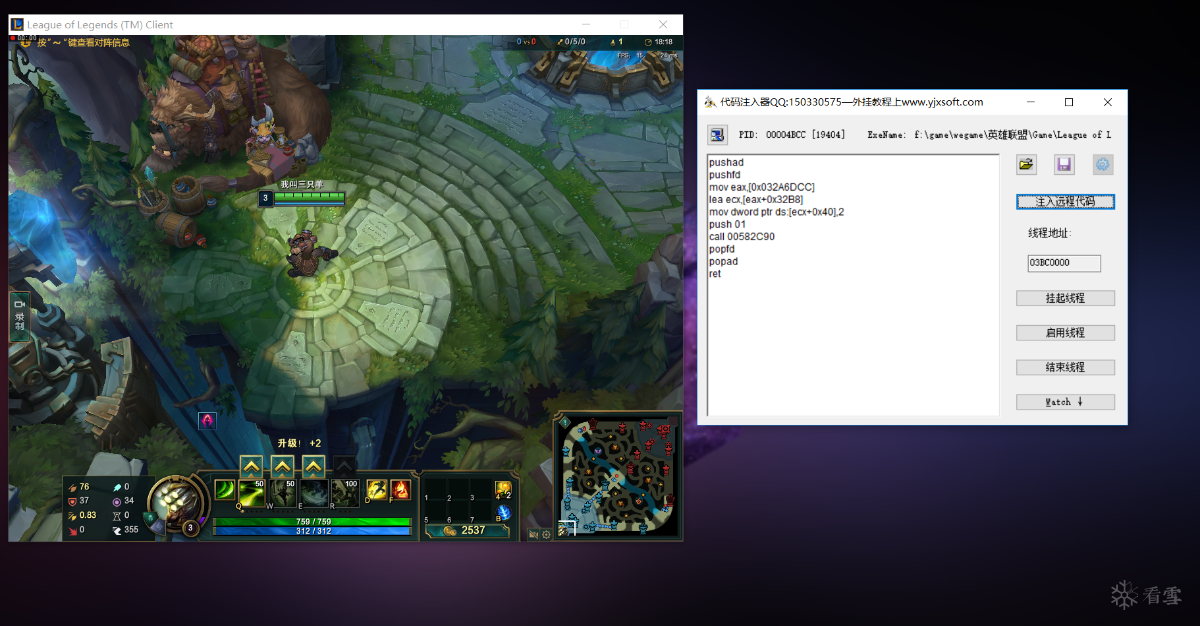Viewport: 1200px width, 626px height.
Task: Close the League of Legends client window
Action: (x=663, y=24)
